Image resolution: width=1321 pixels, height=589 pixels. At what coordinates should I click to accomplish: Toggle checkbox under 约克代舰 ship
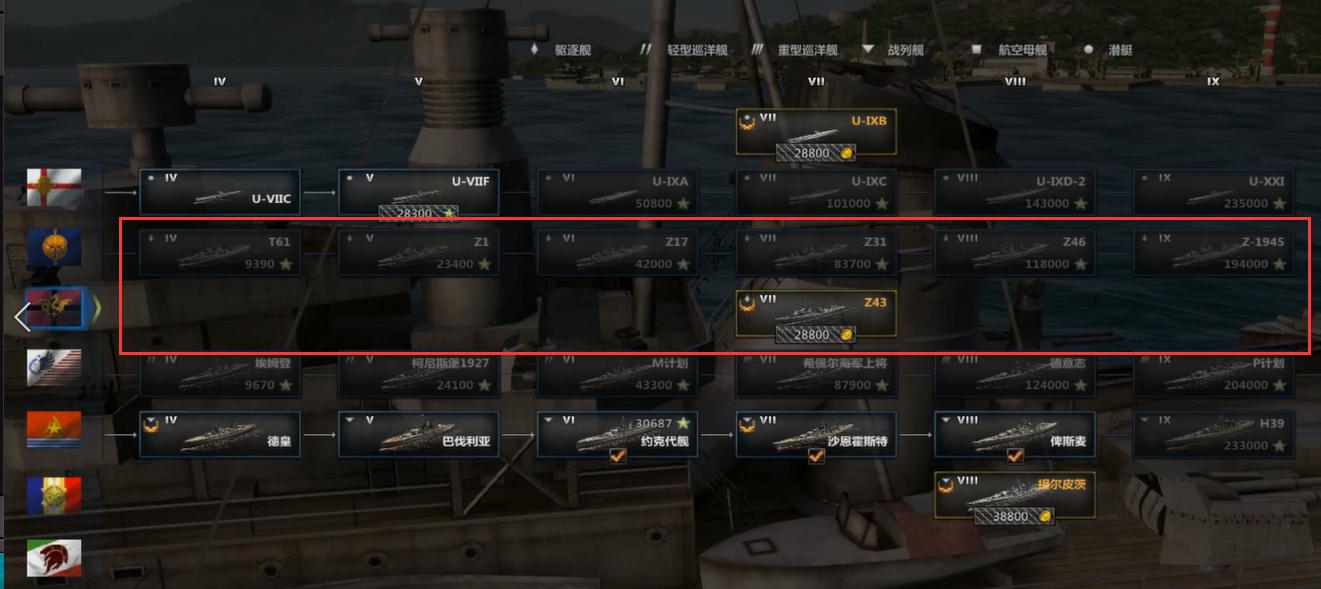617,456
